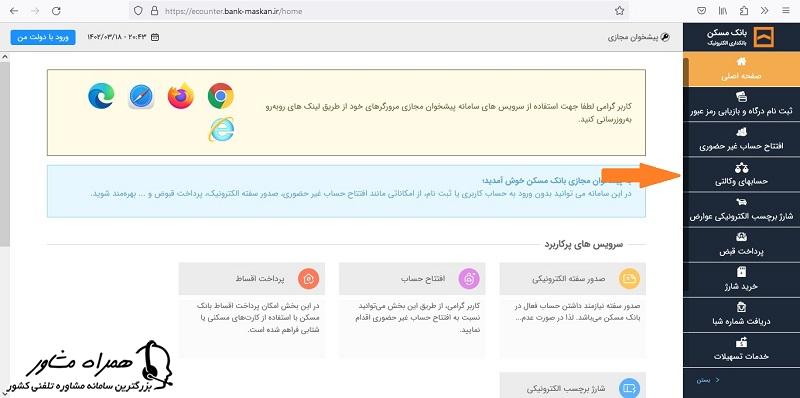Click blue شارژ برچسب card icon

click(628, 388)
